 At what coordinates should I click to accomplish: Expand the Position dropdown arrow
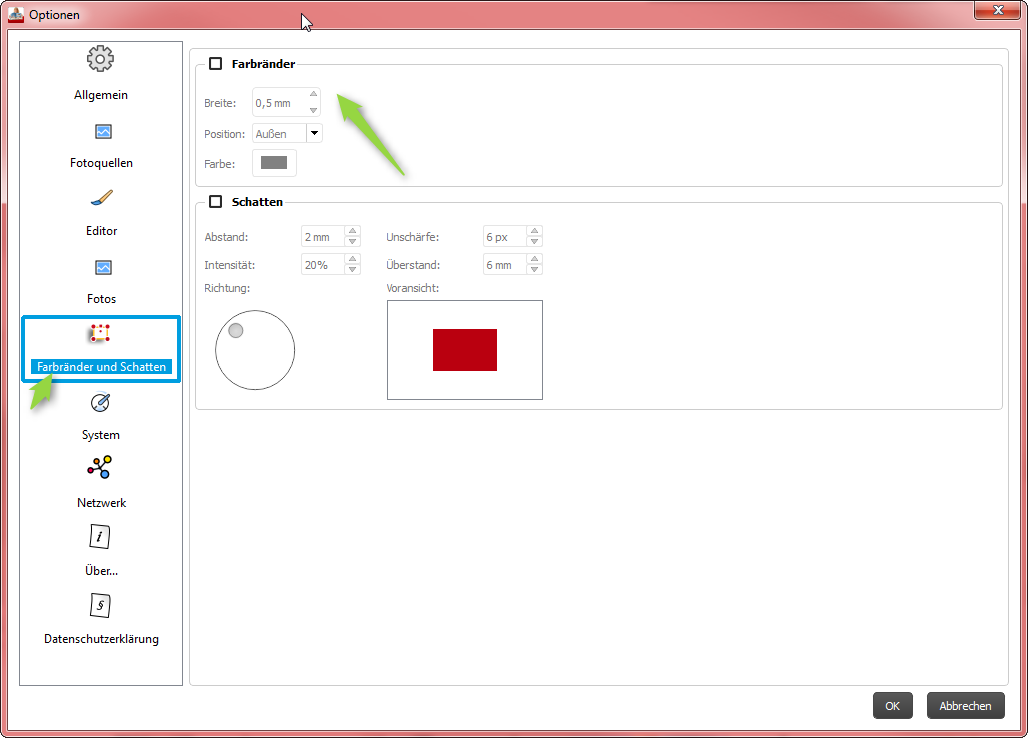tap(314, 133)
